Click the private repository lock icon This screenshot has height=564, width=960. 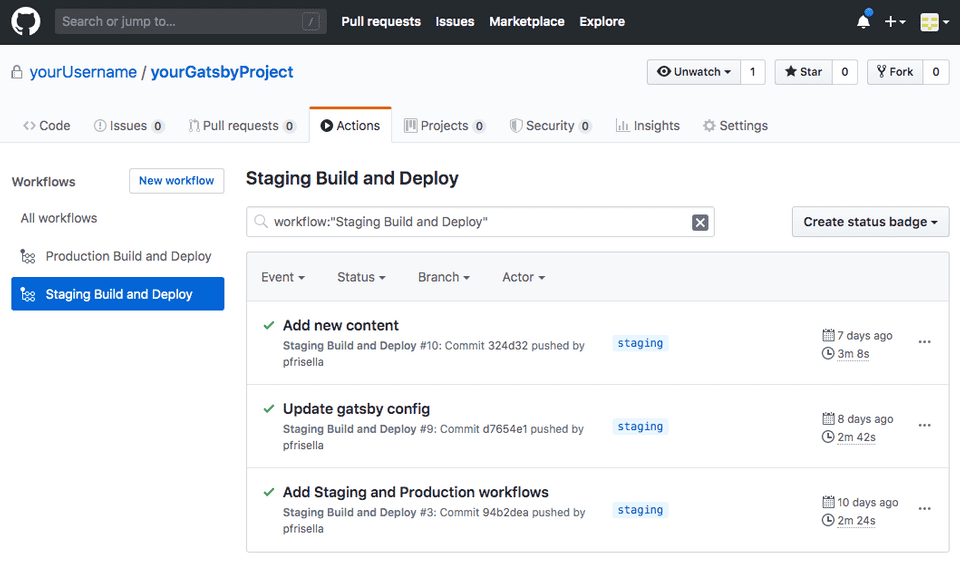pos(17,72)
